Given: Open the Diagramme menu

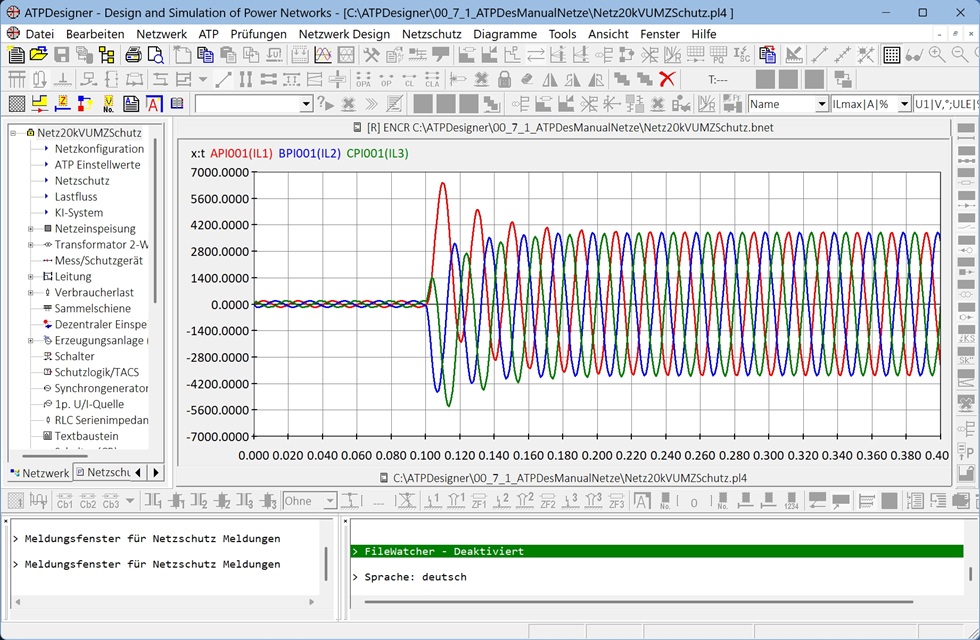Looking at the screenshot, I should tap(504, 33).
